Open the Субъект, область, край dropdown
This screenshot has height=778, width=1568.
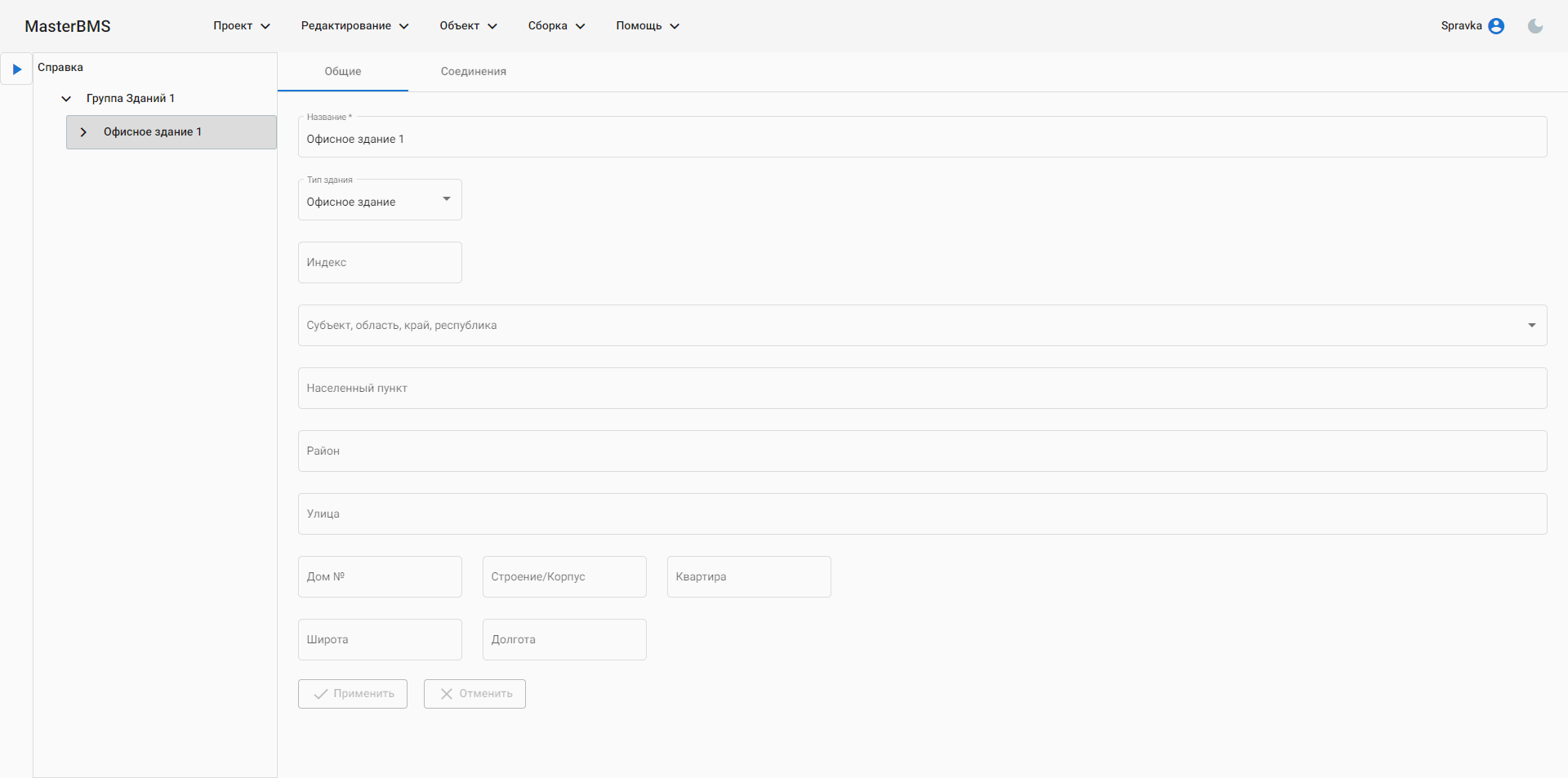point(921,326)
